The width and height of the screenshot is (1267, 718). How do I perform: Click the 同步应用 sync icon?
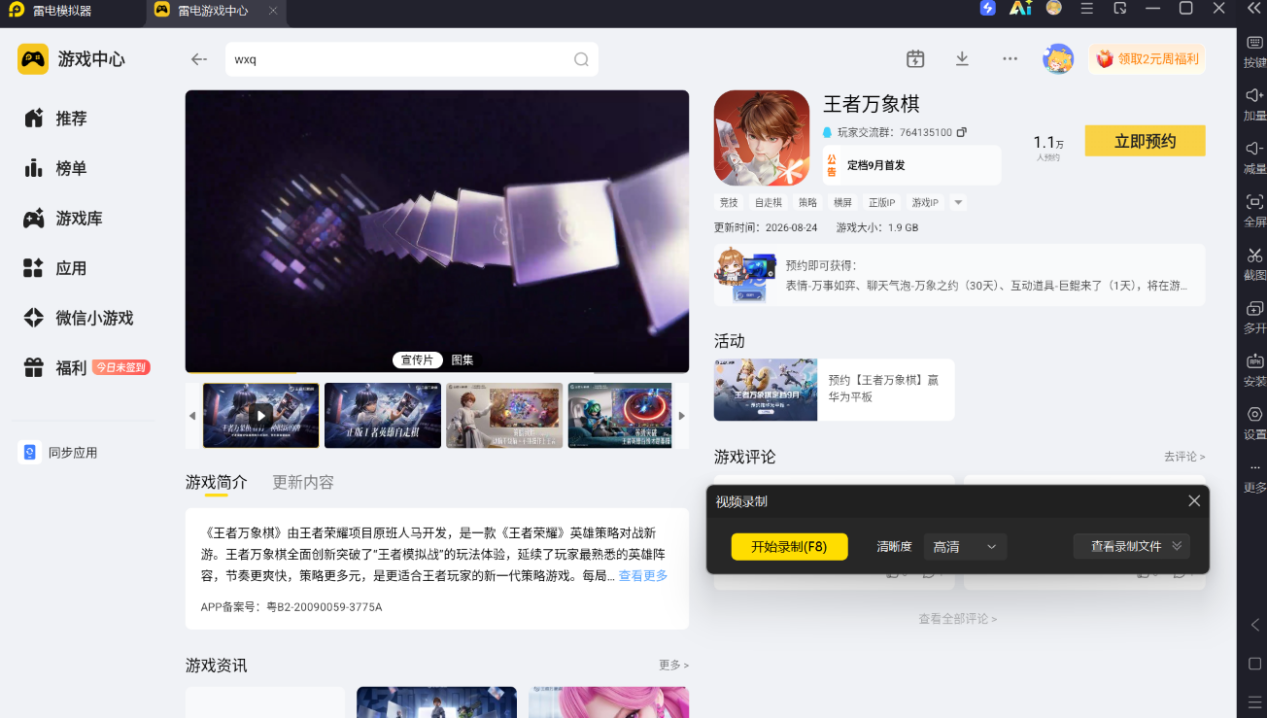click(30, 452)
